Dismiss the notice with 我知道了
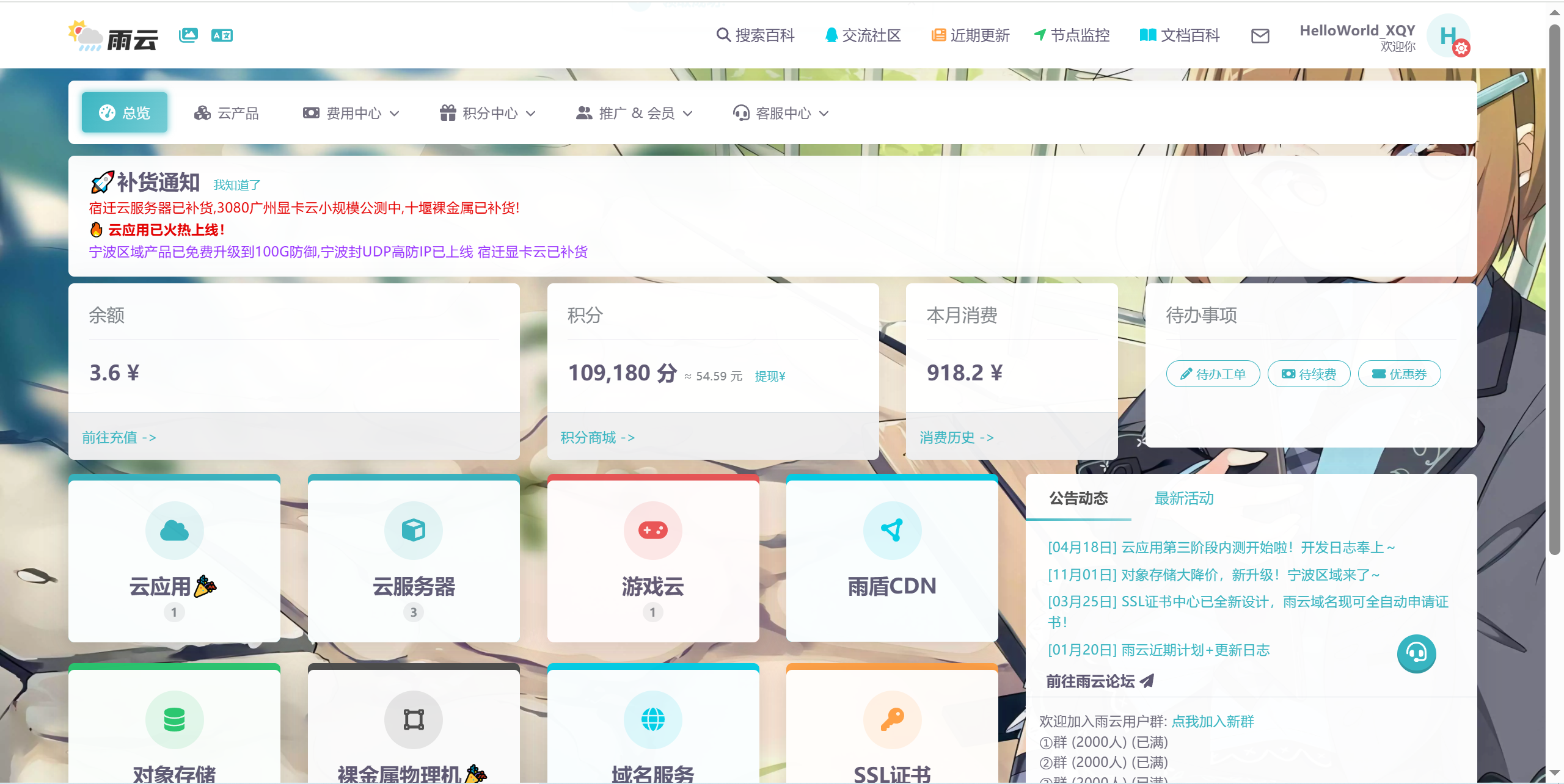This screenshot has height=784, width=1564. coord(237,184)
